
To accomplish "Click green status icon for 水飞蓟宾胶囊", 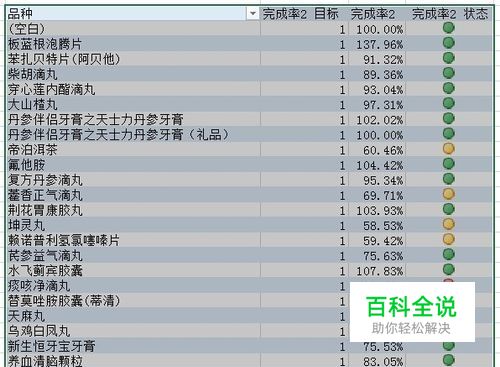I will coord(449,269).
